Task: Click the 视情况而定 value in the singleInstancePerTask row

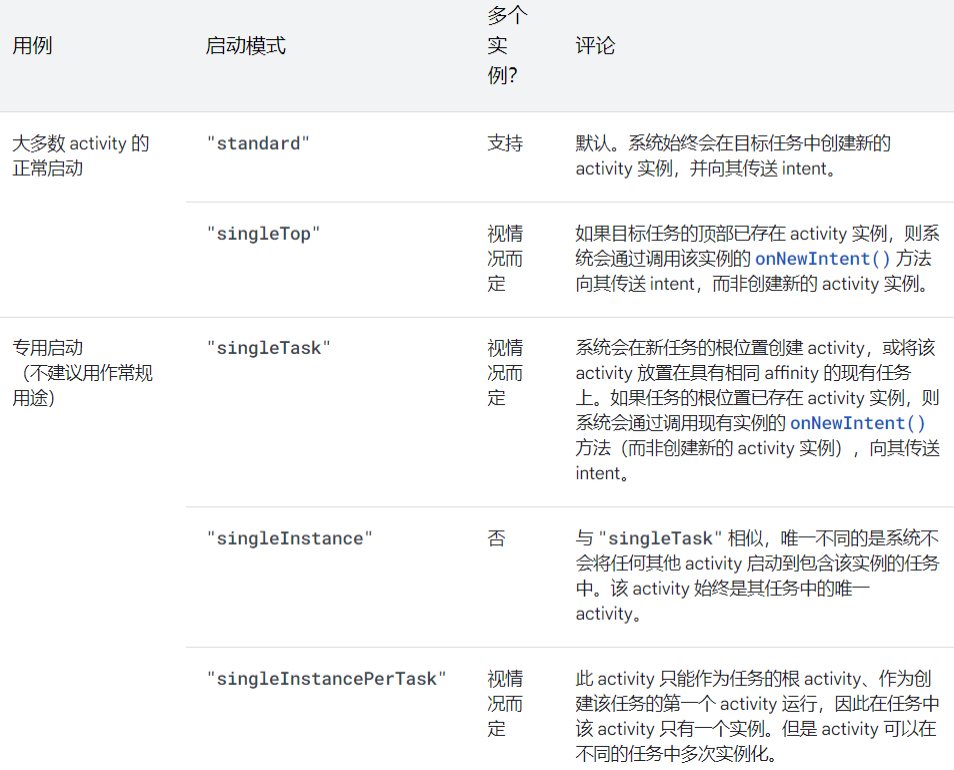Action: [x=505, y=704]
